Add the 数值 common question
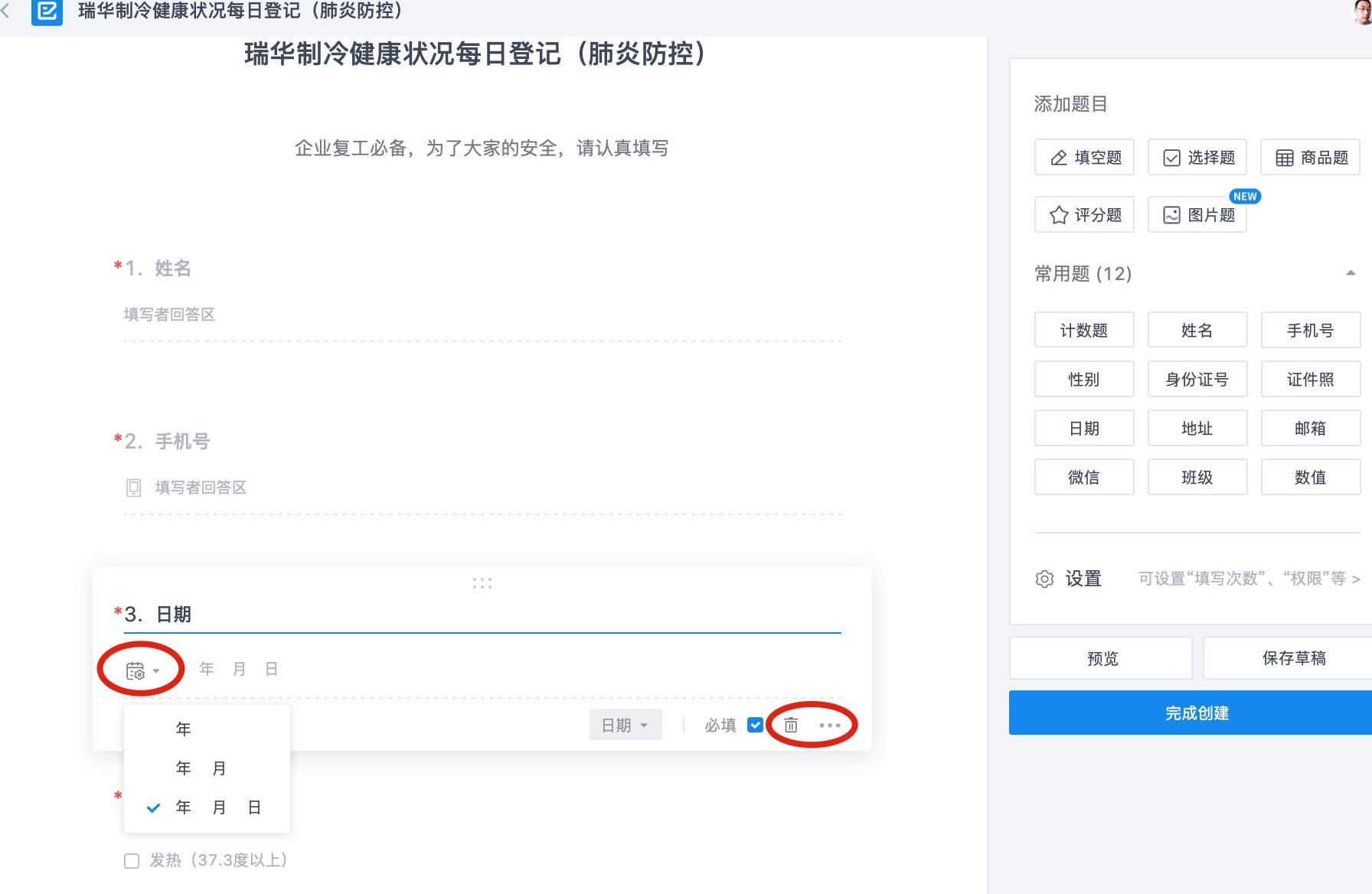The width and height of the screenshot is (1372, 894). coord(1311,478)
